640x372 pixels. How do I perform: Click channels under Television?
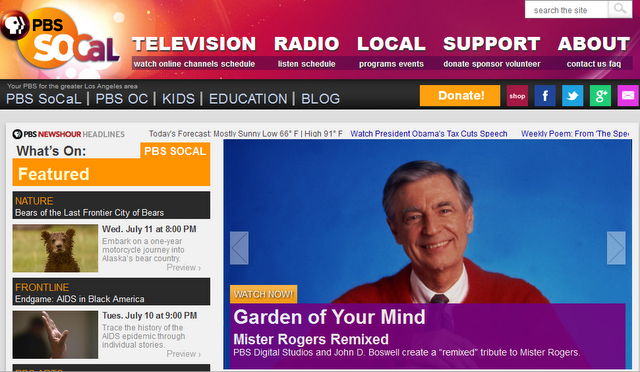pyautogui.click(x=202, y=64)
